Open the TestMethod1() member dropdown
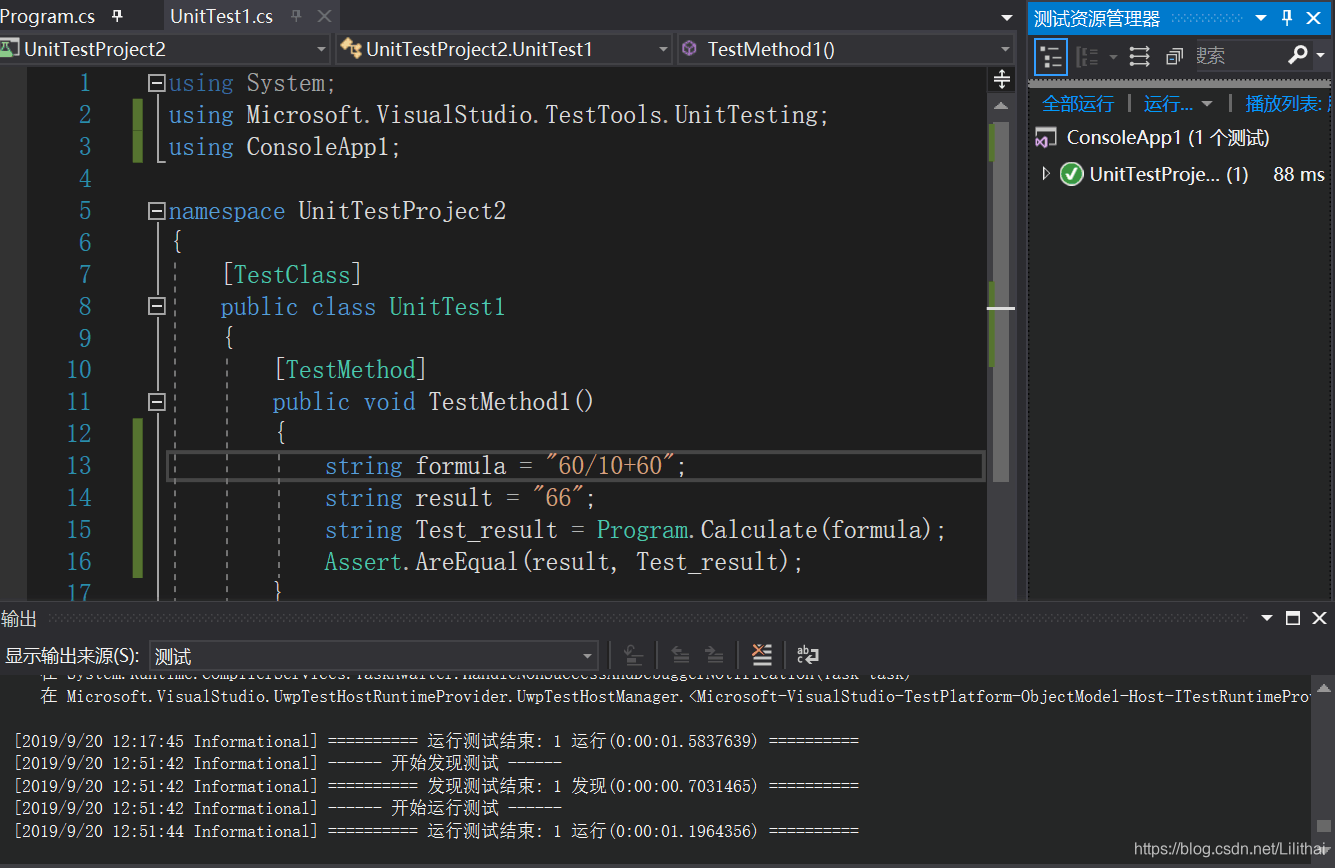The height and width of the screenshot is (868, 1335). [1005, 49]
